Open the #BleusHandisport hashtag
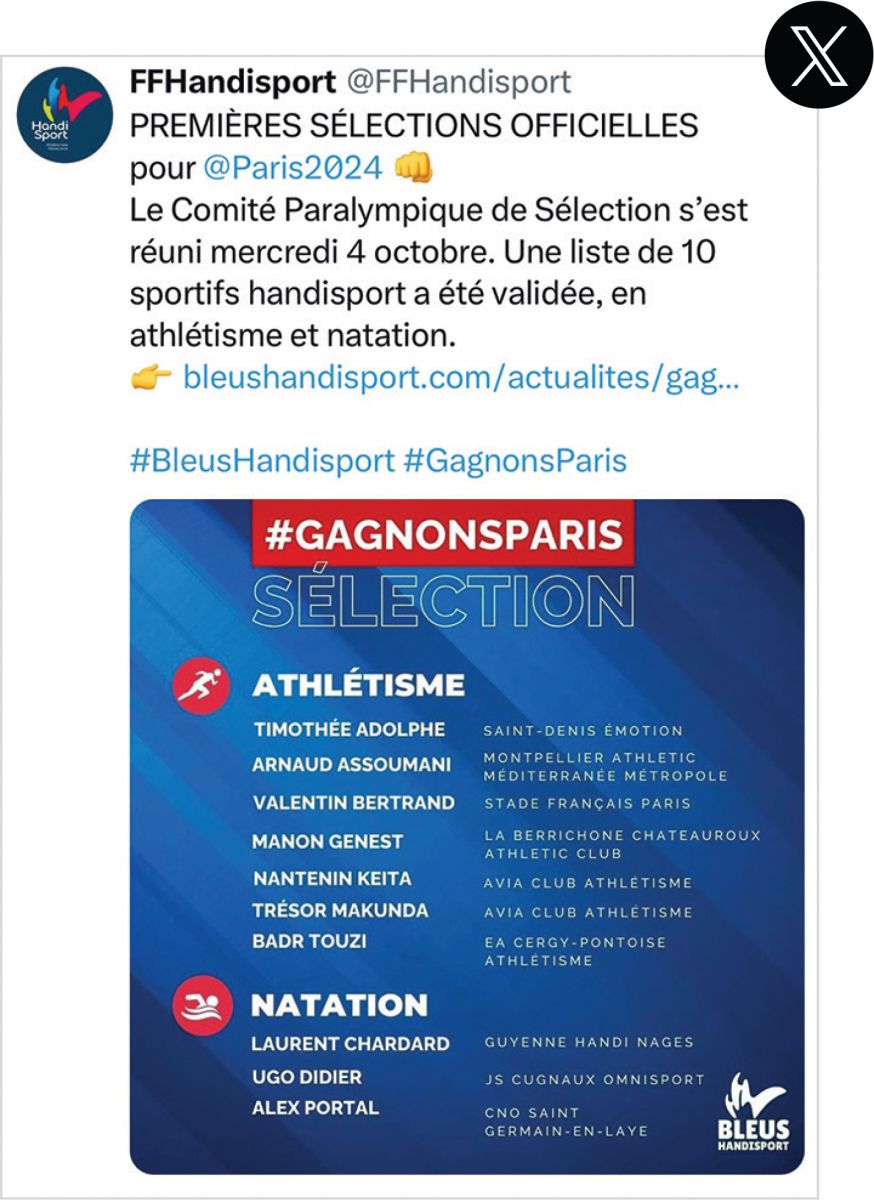This screenshot has height=1200, width=874. point(262,461)
